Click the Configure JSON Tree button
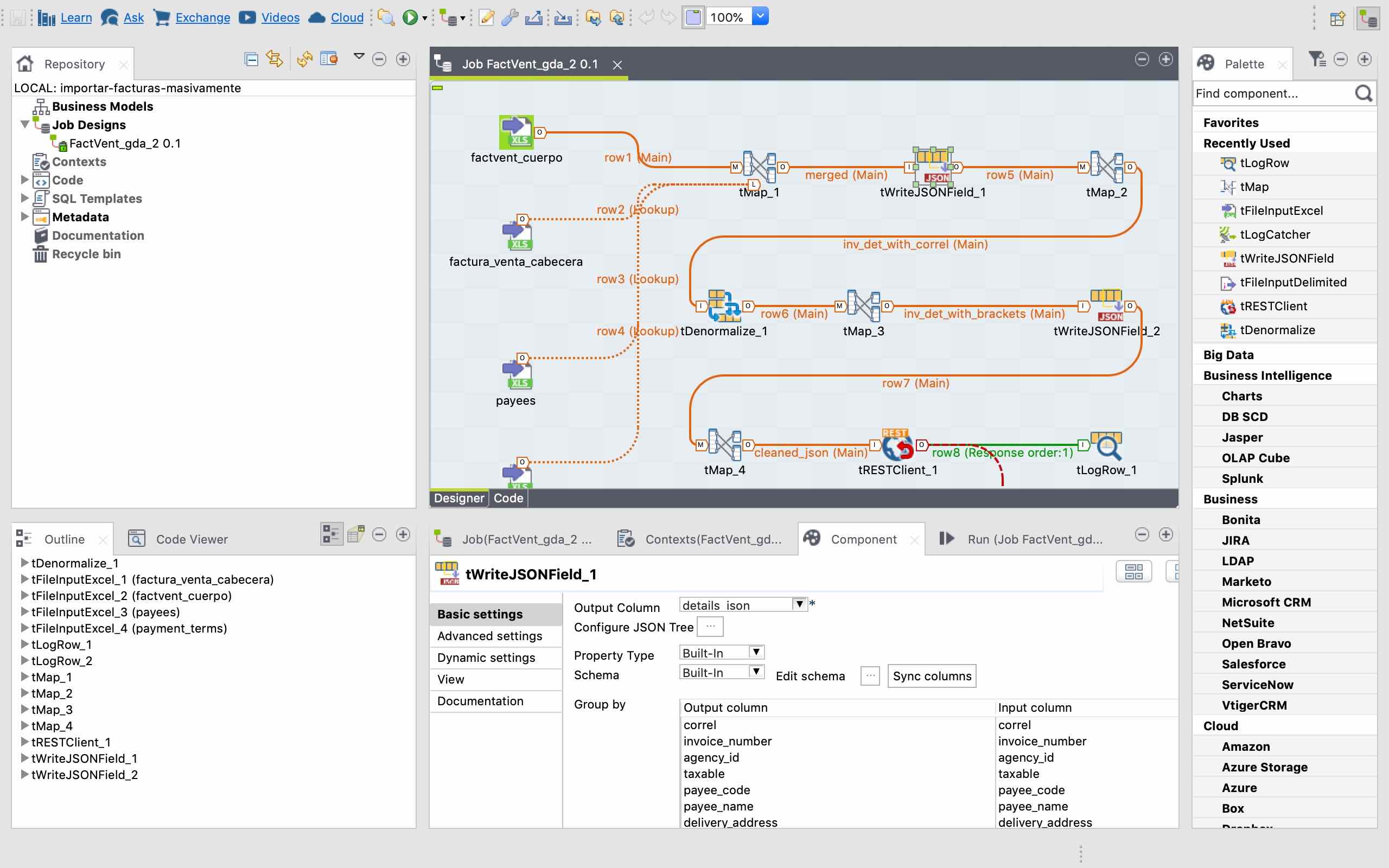The width and height of the screenshot is (1389, 868). tap(709, 626)
